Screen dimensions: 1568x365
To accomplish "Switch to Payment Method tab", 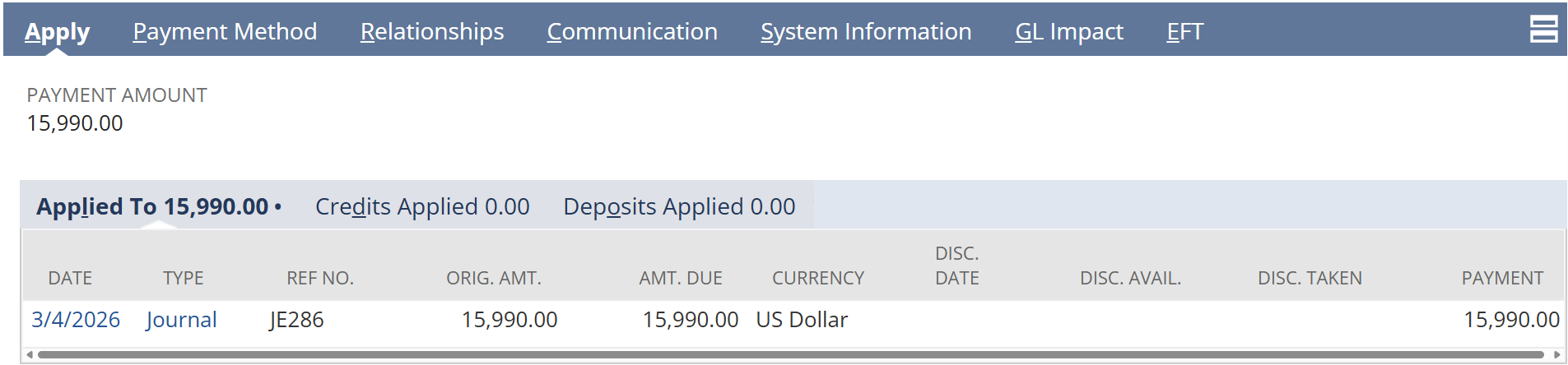I will click(x=225, y=31).
